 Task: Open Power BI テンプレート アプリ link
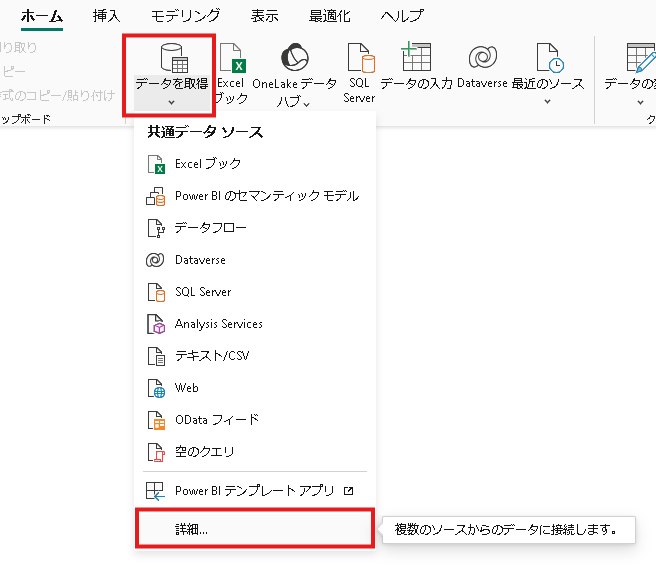[254, 491]
